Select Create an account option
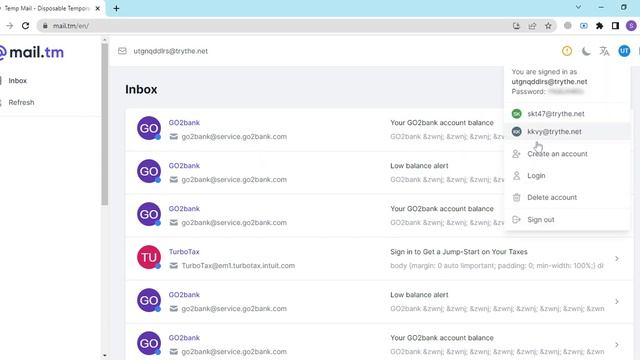 [x=567, y=154]
